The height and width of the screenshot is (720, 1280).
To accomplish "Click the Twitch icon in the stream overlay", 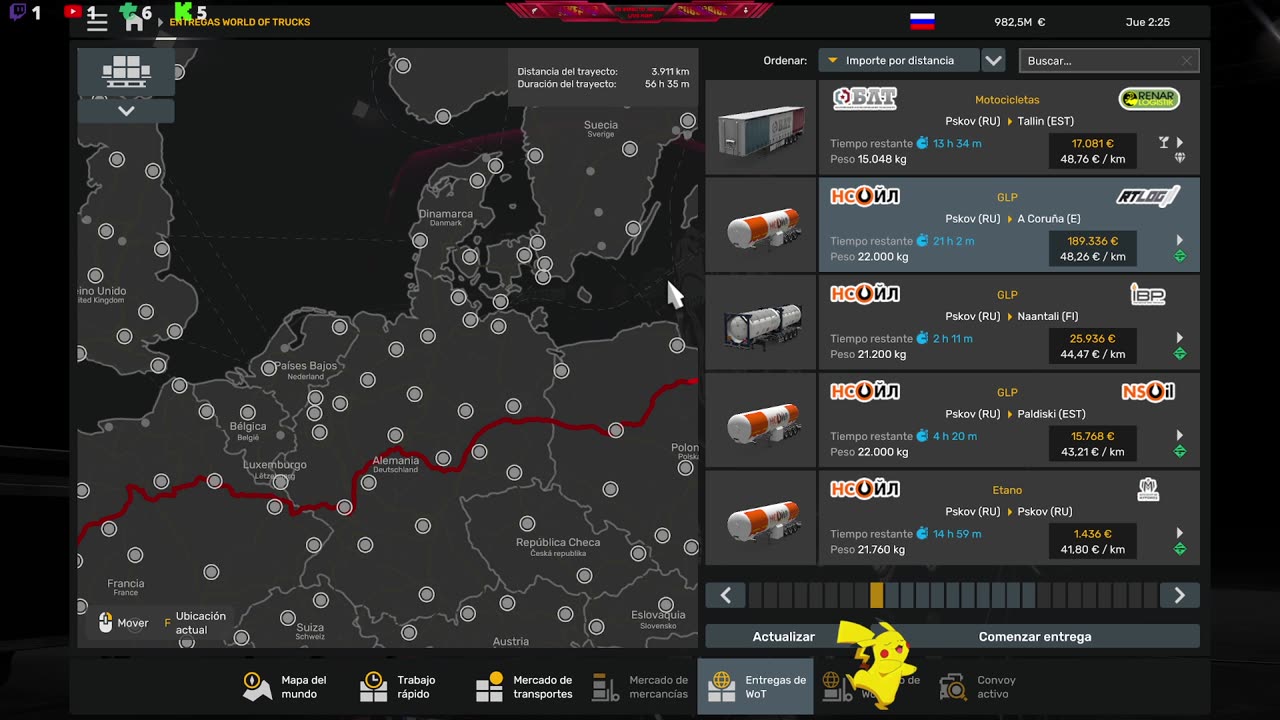I will (17, 12).
